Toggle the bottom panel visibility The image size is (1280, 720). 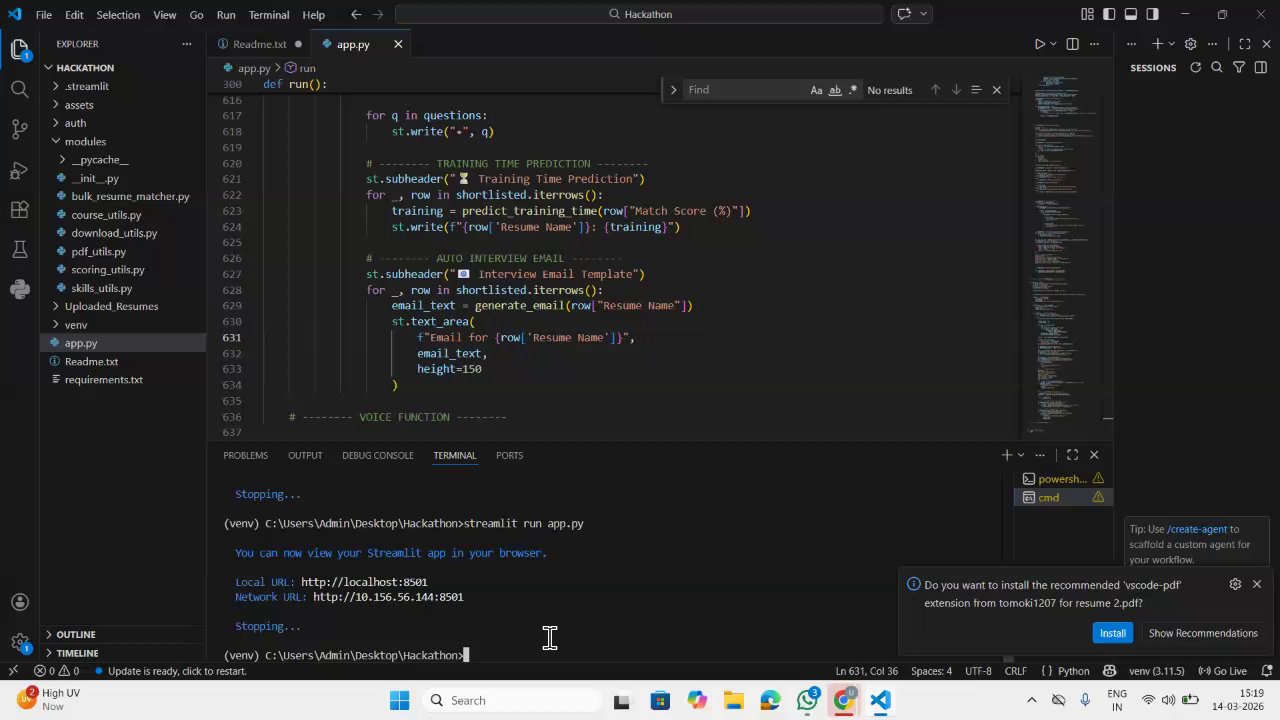coord(1131,14)
